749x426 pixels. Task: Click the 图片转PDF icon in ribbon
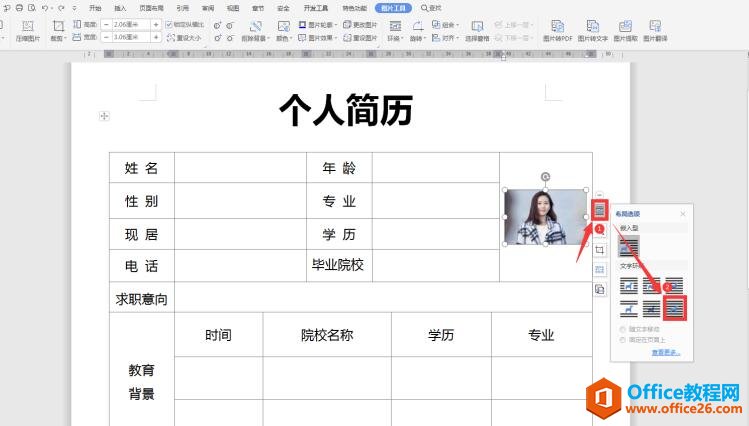[557, 29]
